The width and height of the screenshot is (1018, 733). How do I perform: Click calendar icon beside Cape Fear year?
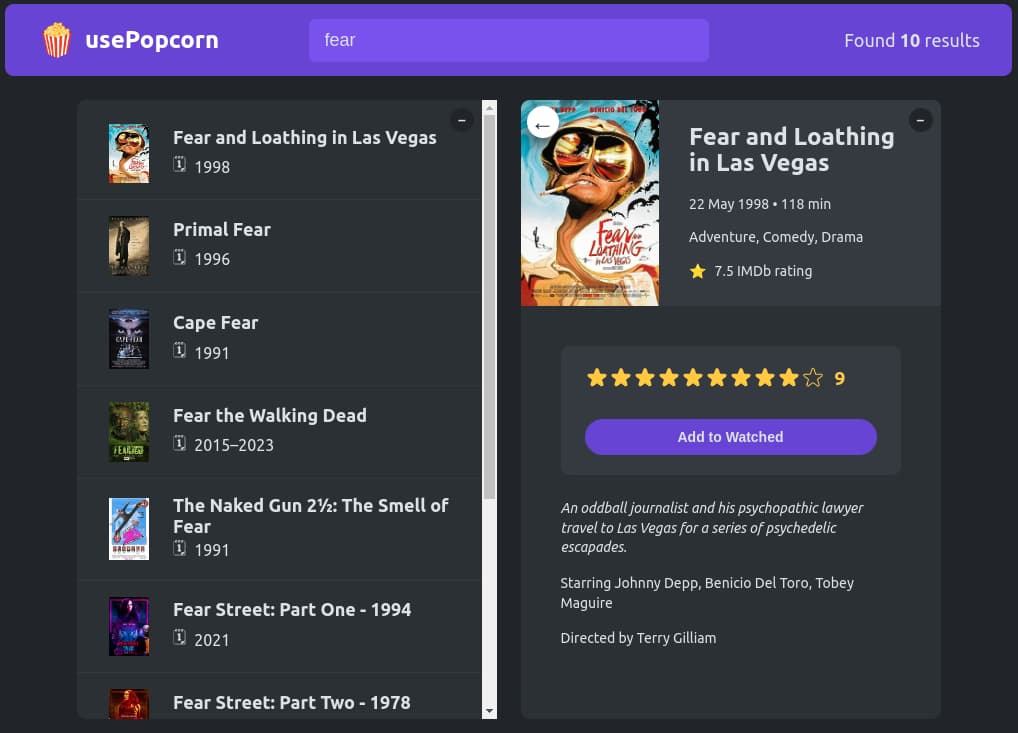[x=180, y=351]
